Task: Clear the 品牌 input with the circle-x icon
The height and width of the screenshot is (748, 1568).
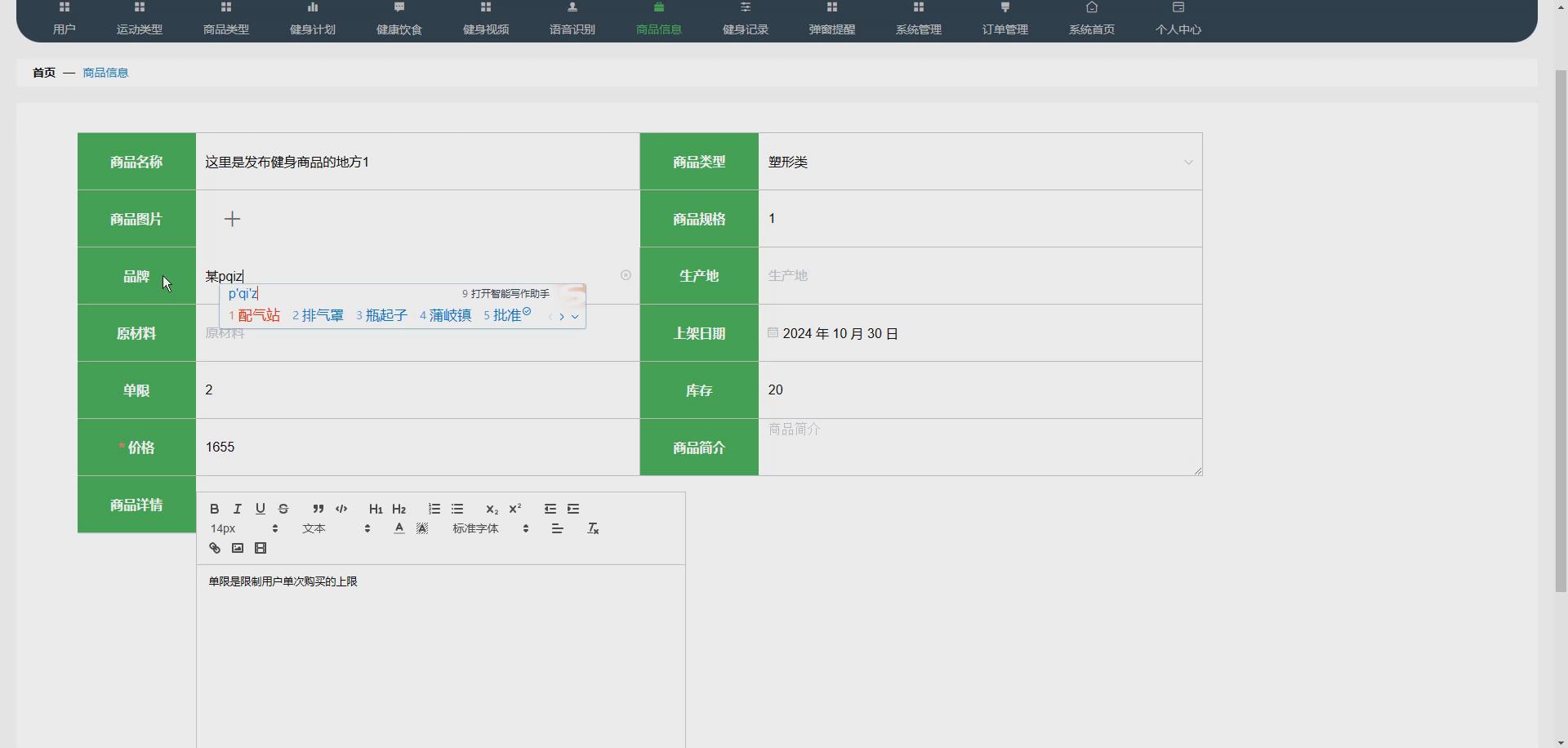Action: coord(626,275)
